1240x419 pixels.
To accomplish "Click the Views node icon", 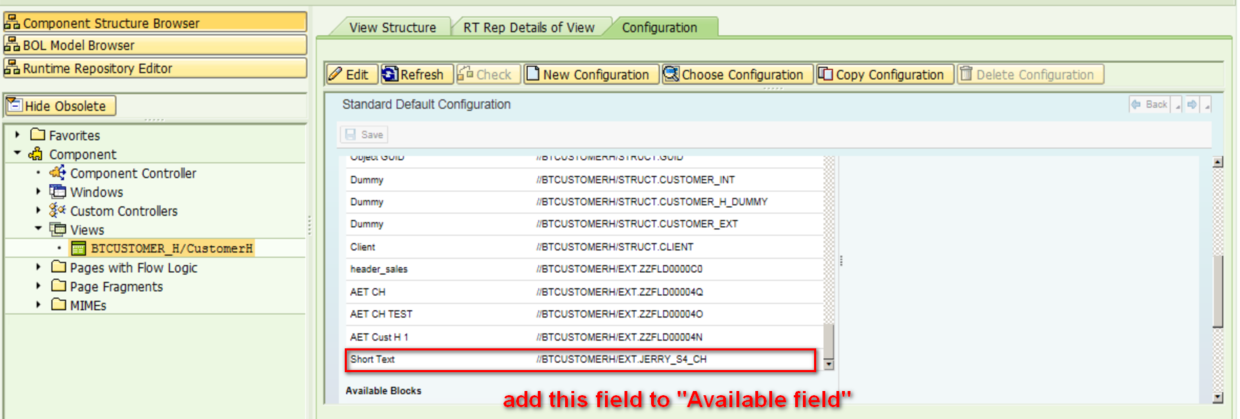I will [58, 230].
